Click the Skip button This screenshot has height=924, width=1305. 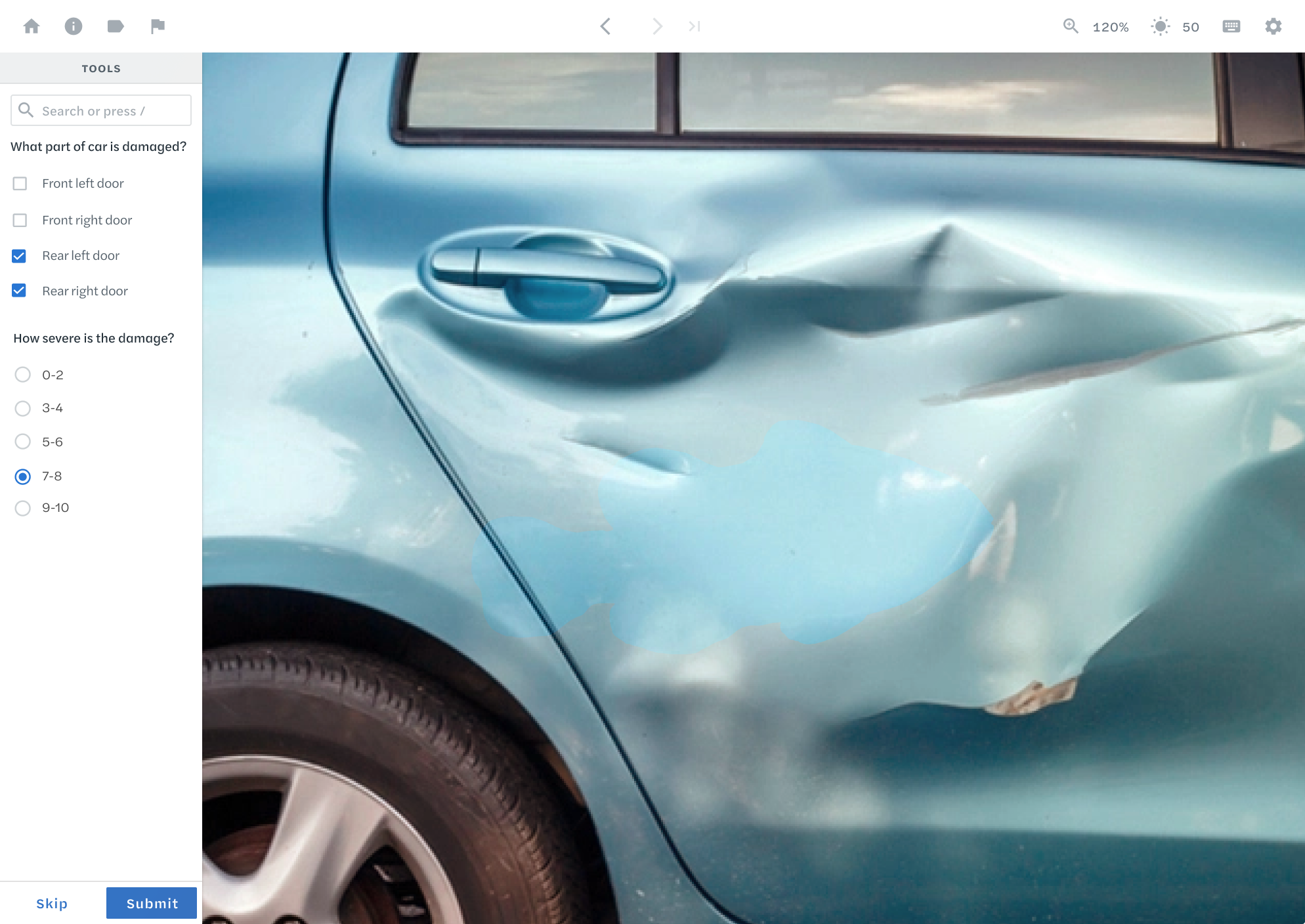pyautogui.click(x=52, y=903)
